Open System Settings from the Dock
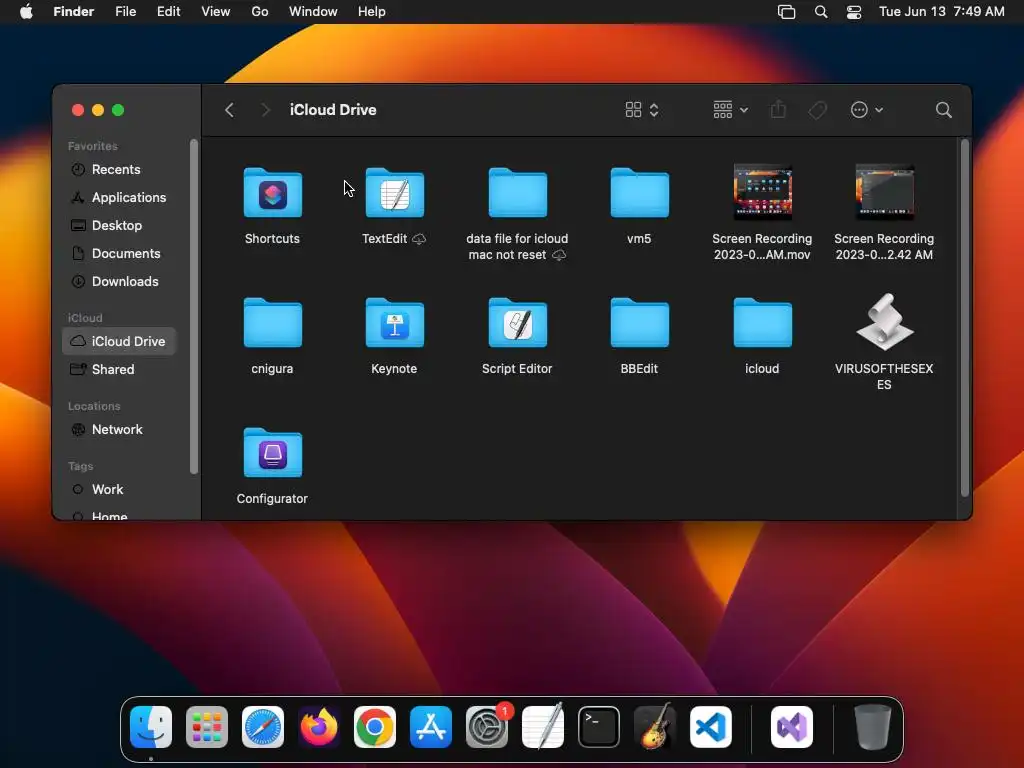The width and height of the screenshot is (1024, 768). pos(487,727)
